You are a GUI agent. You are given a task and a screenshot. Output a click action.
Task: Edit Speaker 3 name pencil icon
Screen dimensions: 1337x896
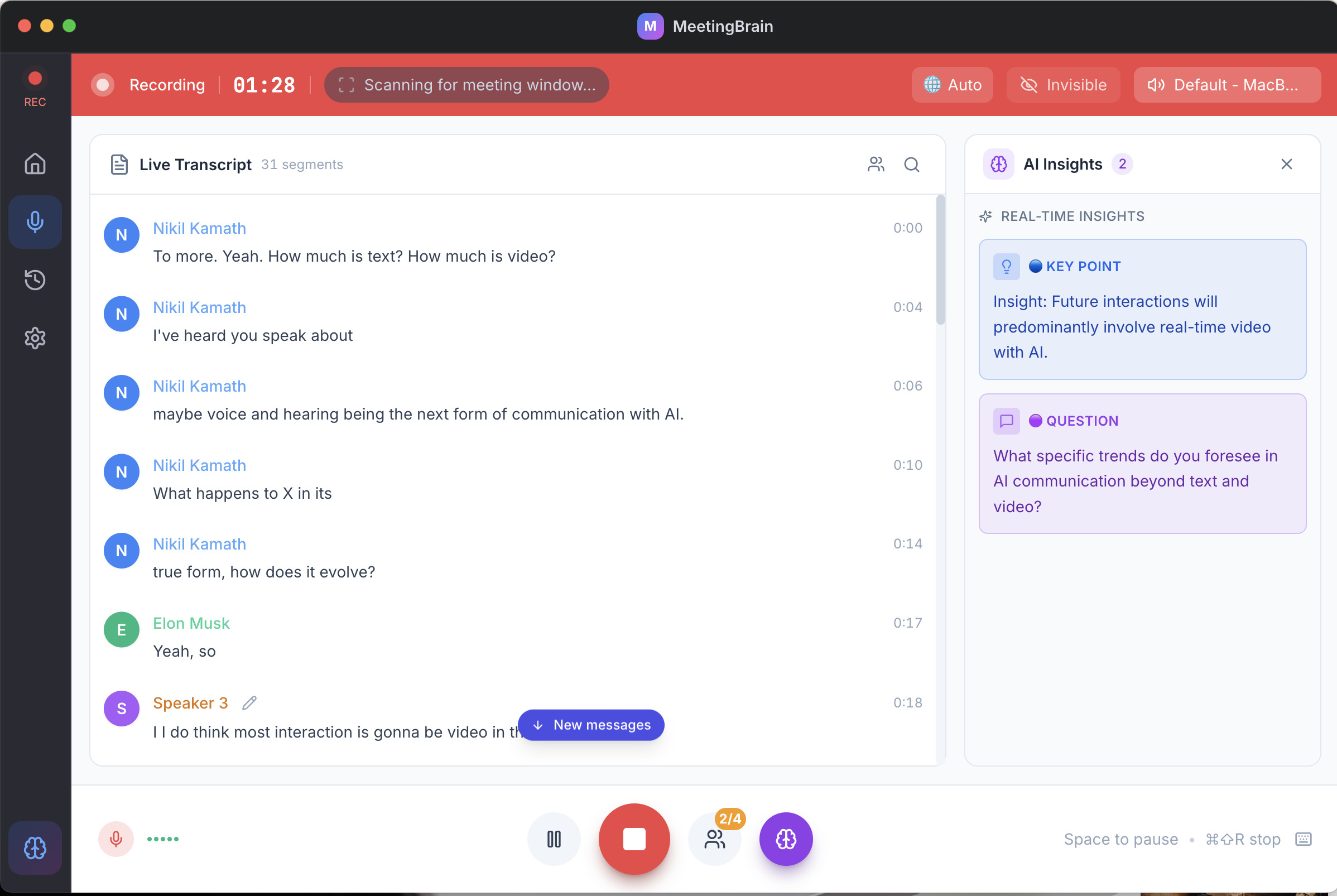pyautogui.click(x=249, y=703)
